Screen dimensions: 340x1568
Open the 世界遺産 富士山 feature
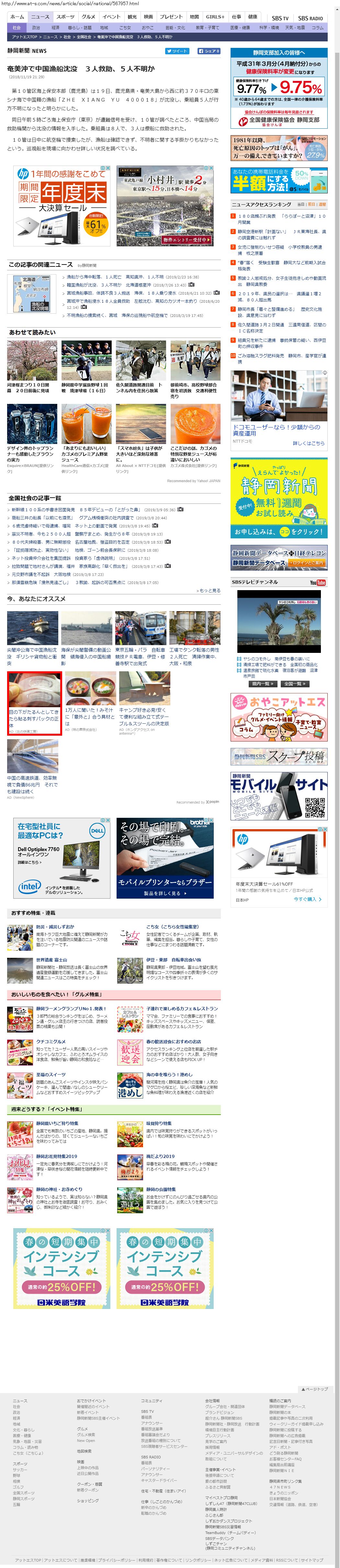pos(51,960)
